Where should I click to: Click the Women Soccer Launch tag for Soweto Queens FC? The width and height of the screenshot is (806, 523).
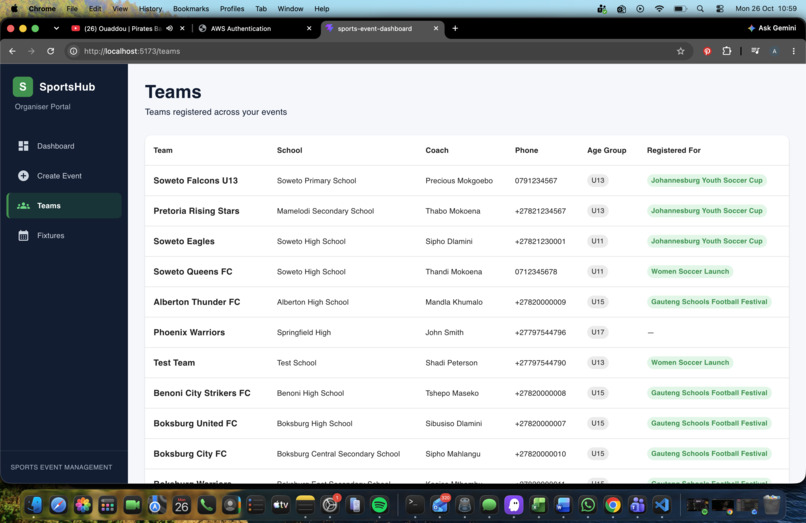click(x=690, y=272)
